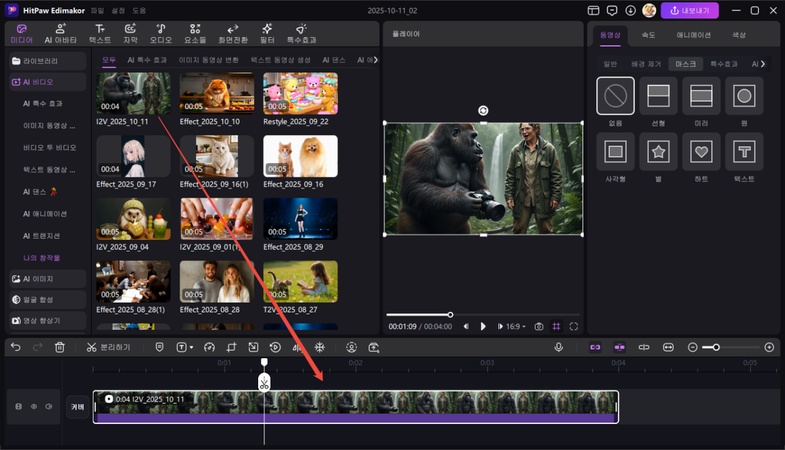Take a snapshot with the camera icon

(539, 326)
